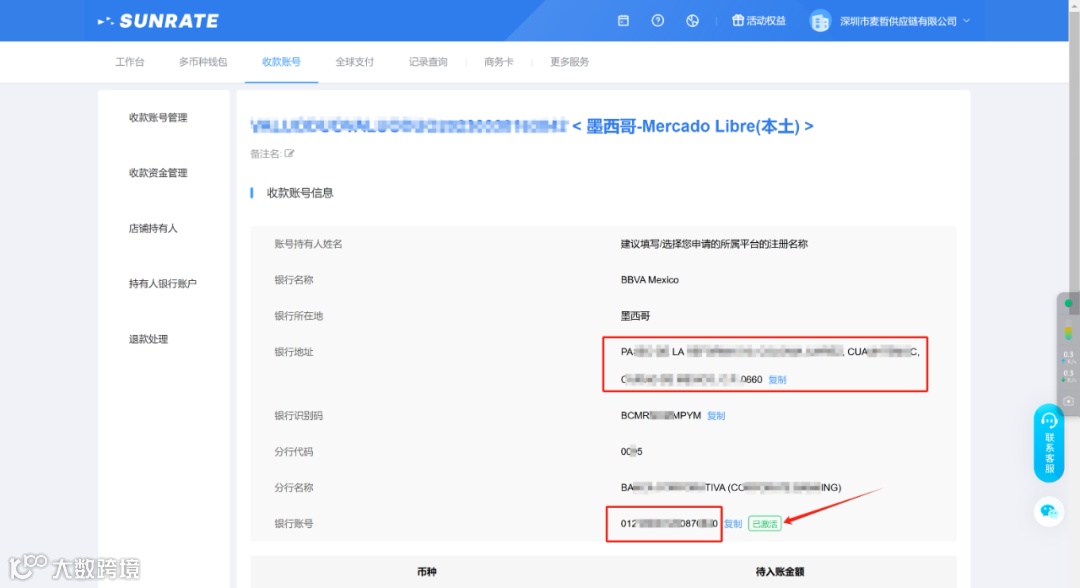Screen dimensions: 1080x588
Task: Click the 墨西哥 bank location value
Action: [635, 316]
